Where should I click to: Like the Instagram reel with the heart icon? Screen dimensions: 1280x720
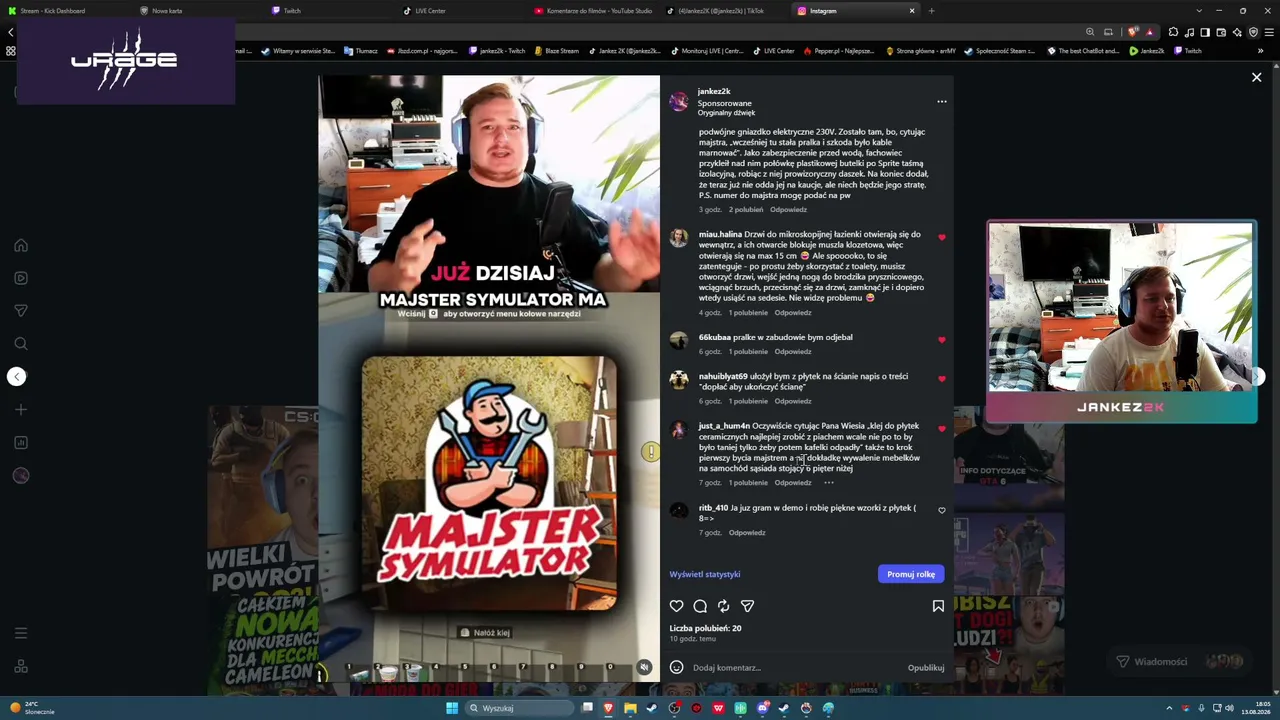pyautogui.click(x=677, y=606)
